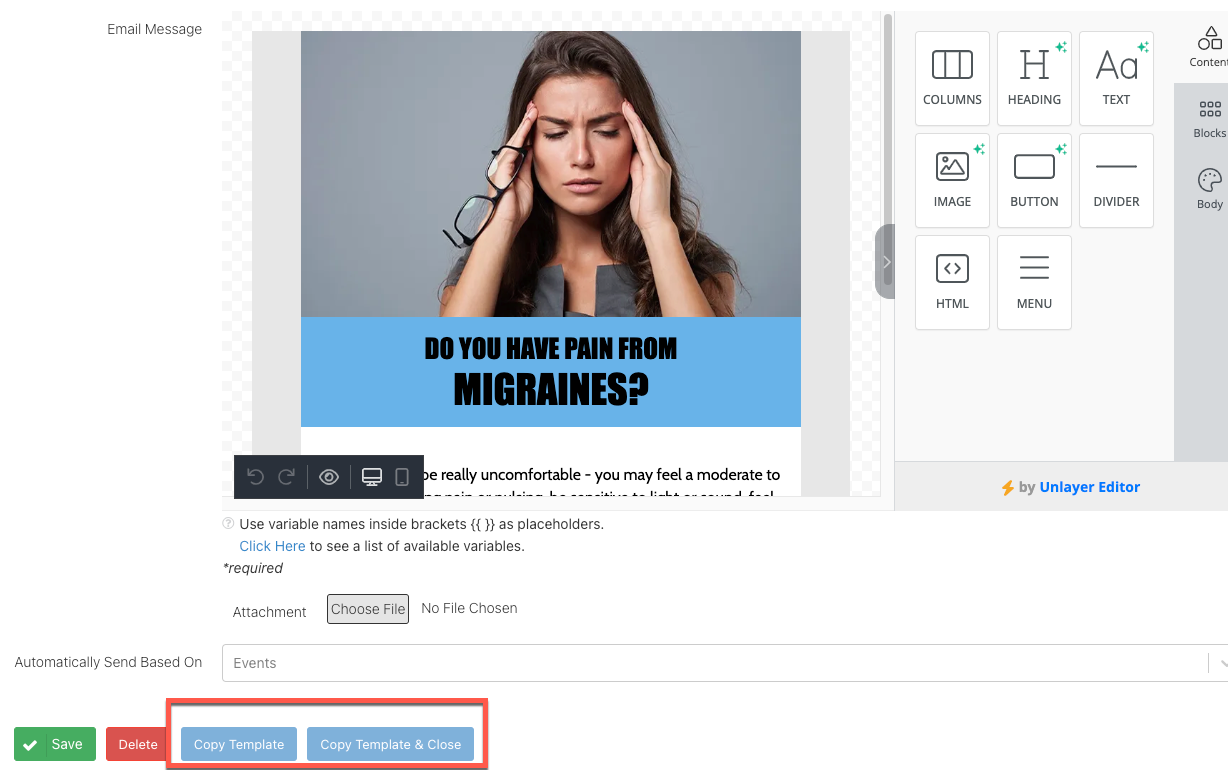The width and height of the screenshot is (1228, 770).
Task: Select the Menu content block
Action: [x=1034, y=282]
